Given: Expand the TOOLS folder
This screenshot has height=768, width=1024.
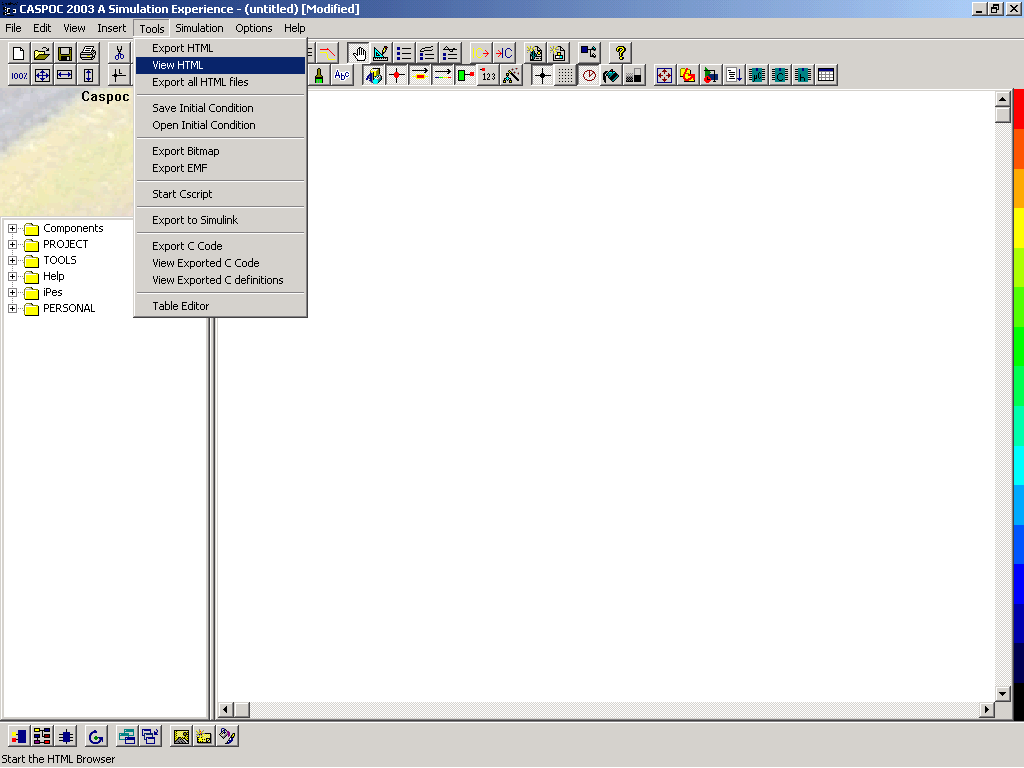Looking at the screenshot, I should tap(12, 261).
